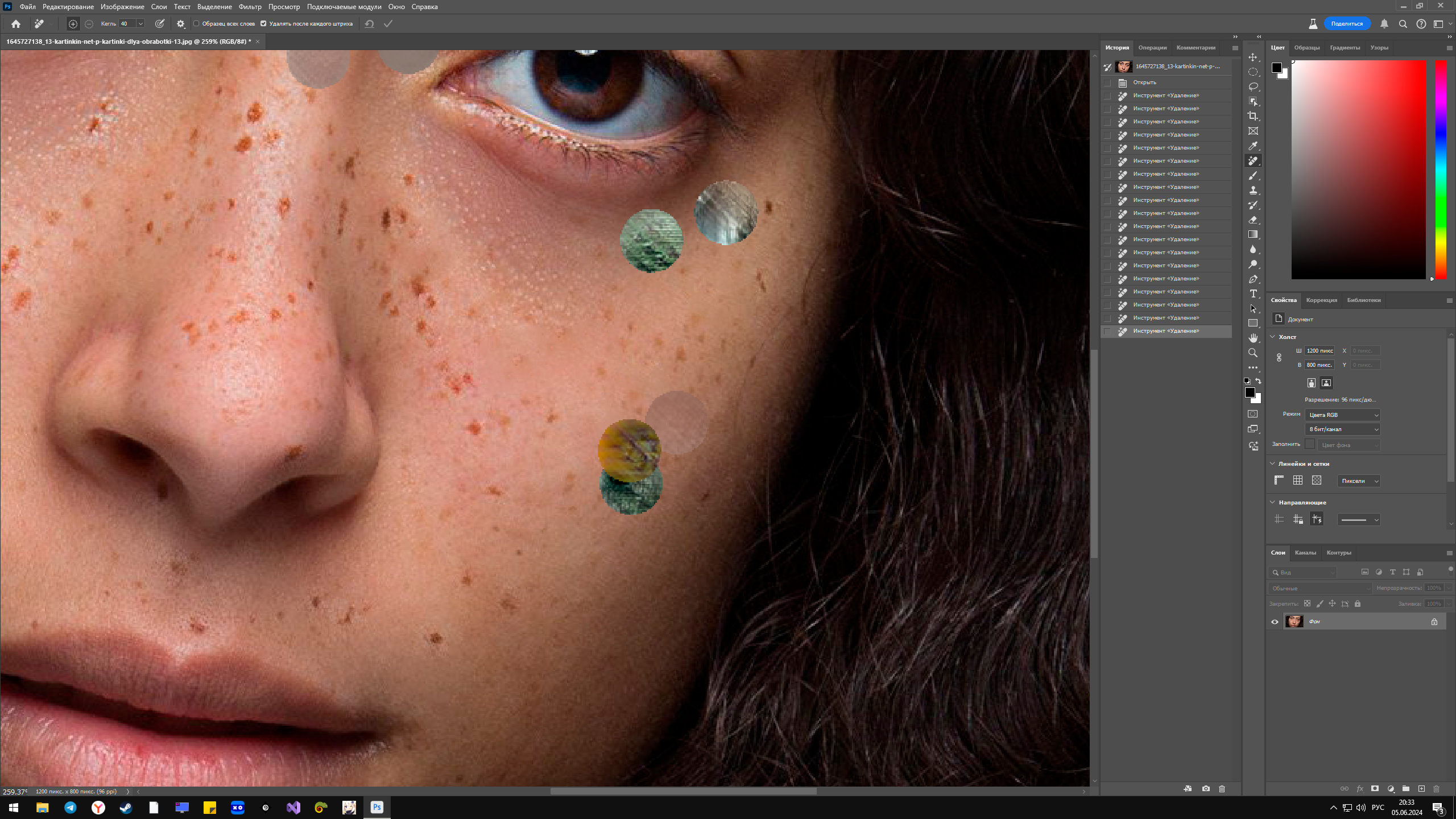
Task: Select the Lasso tool
Action: coord(1254,86)
